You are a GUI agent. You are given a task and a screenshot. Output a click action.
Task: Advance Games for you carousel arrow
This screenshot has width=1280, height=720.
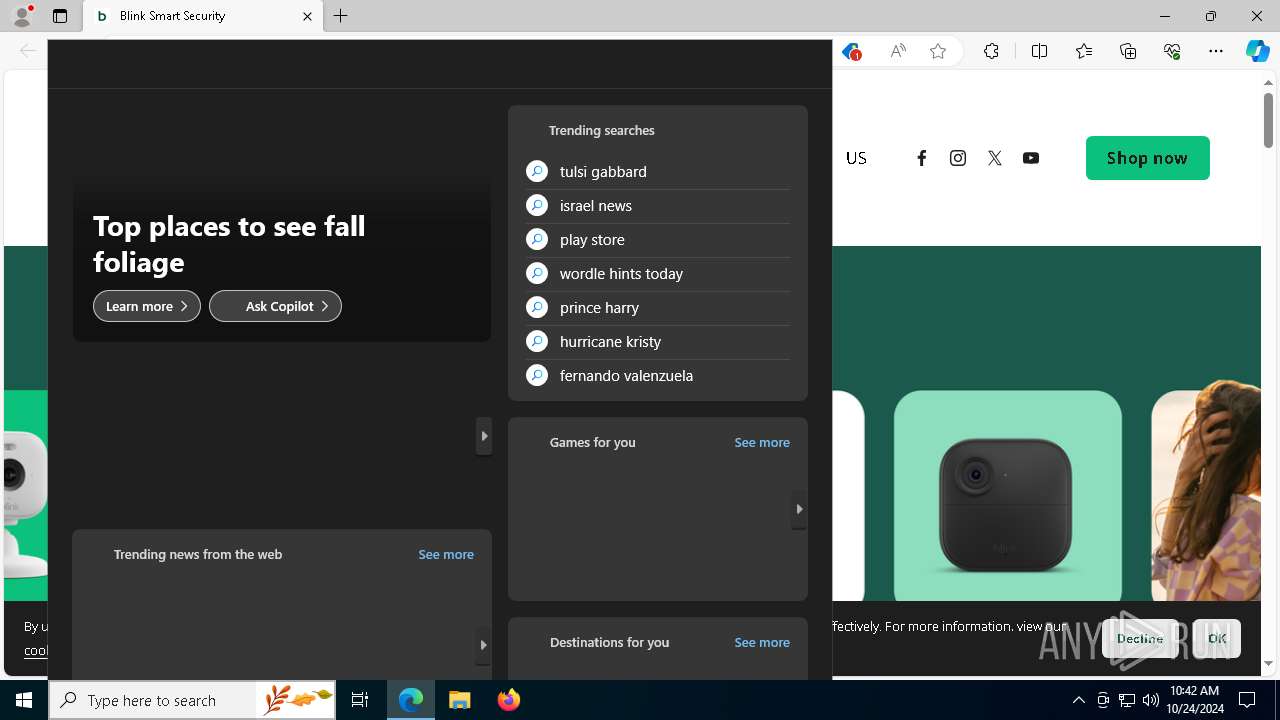click(799, 509)
